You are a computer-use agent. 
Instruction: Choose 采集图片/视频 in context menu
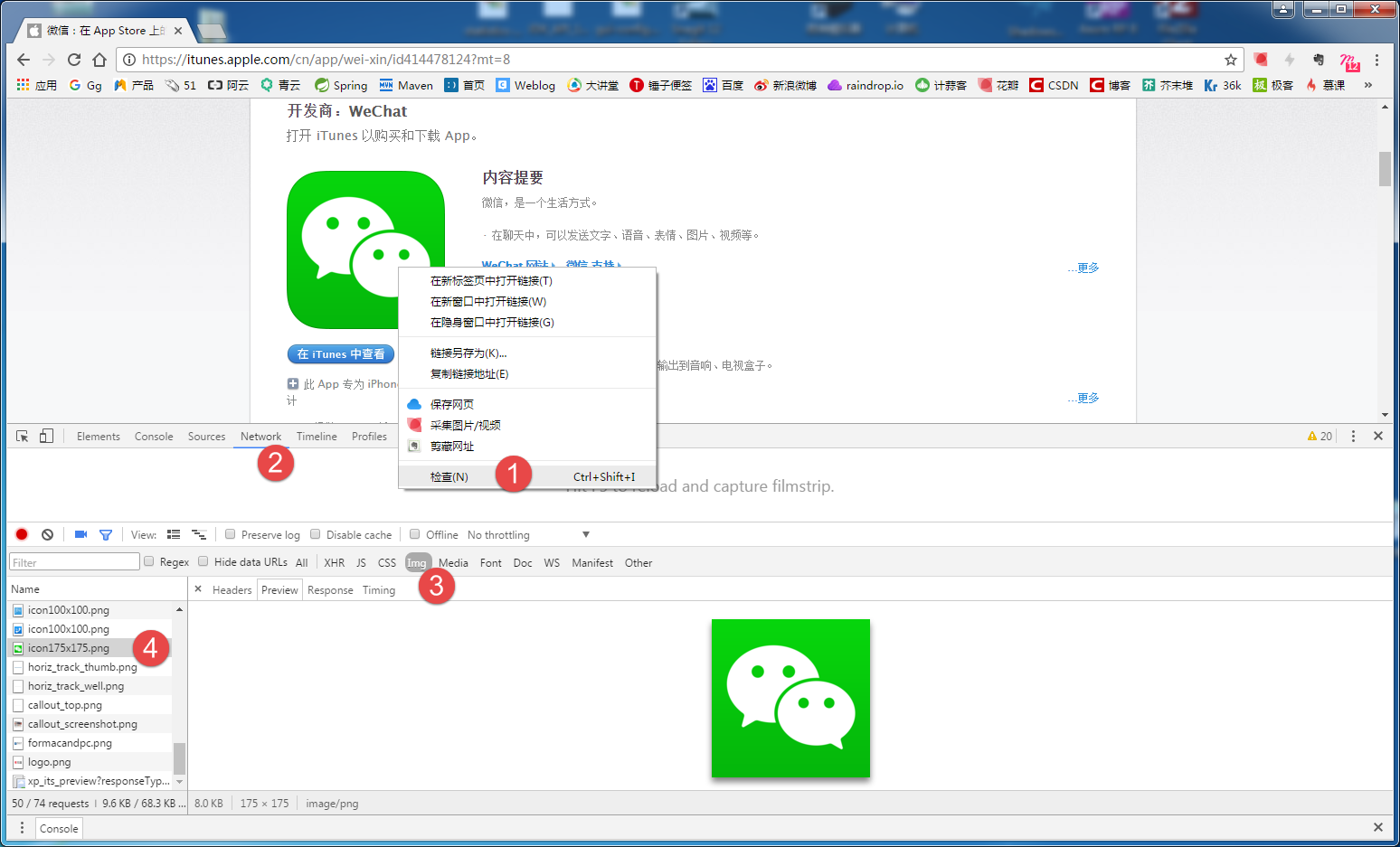tap(527, 426)
